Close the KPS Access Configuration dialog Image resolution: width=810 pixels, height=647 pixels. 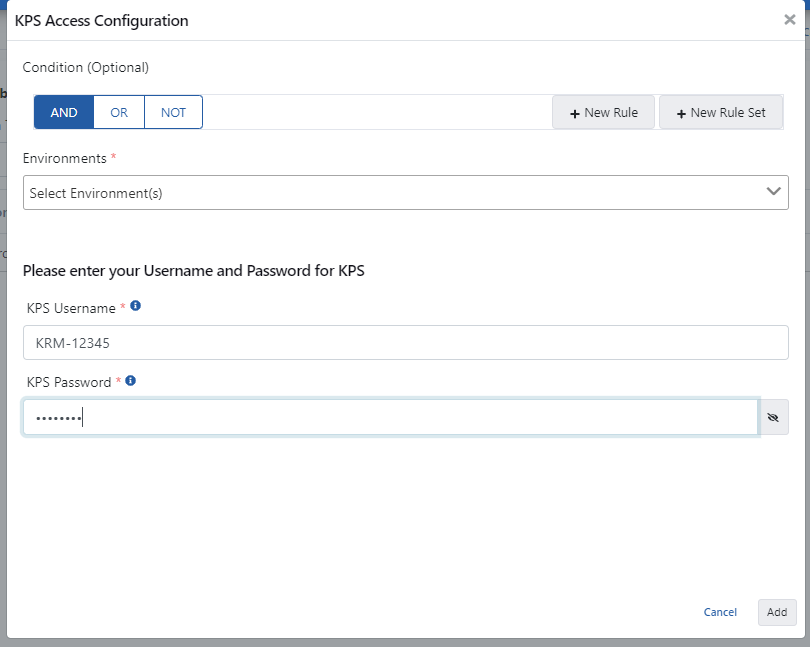[789, 20]
